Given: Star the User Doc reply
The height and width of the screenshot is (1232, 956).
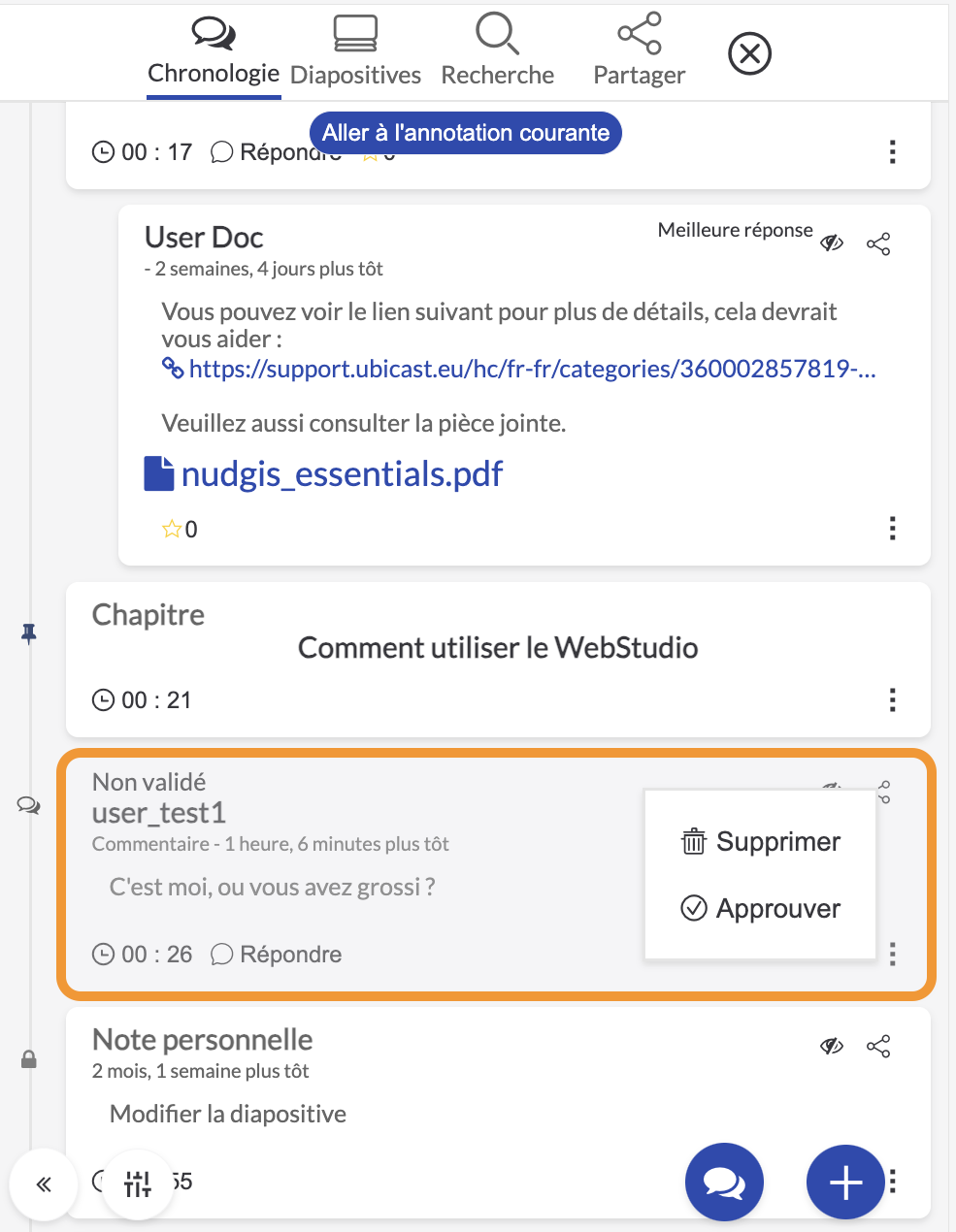Looking at the screenshot, I should 172,529.
